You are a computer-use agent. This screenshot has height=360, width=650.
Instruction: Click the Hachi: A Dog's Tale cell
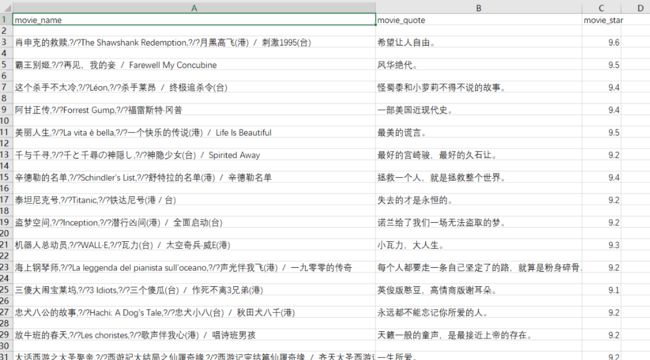pyautogui.click(x=194, y=312)
